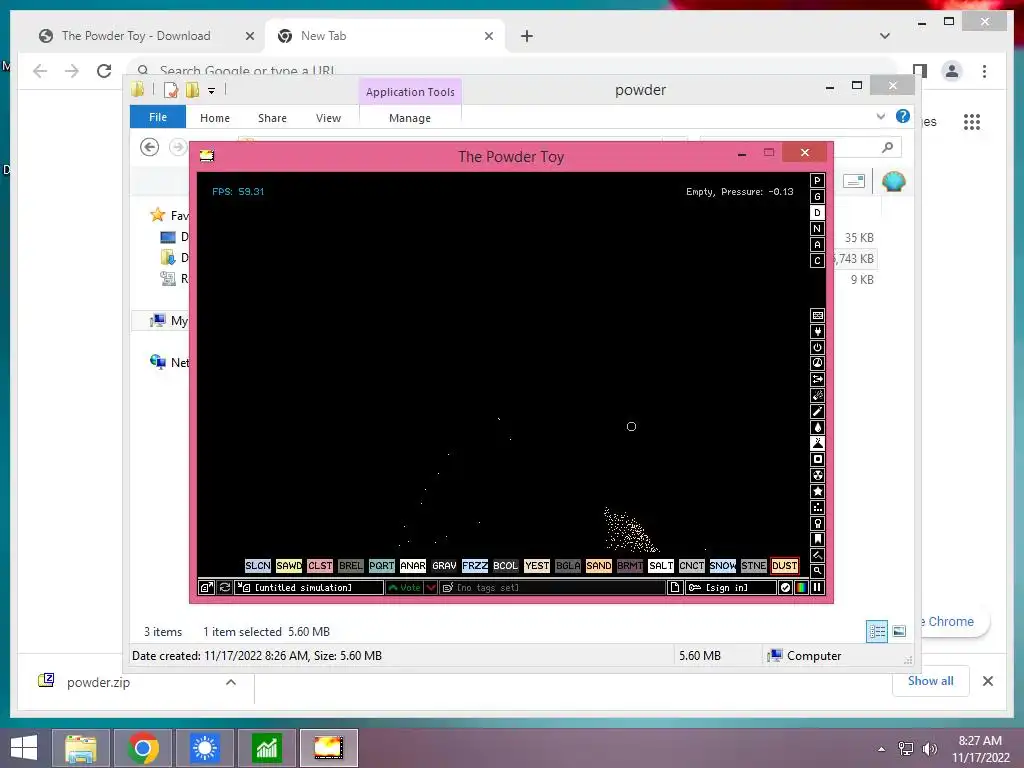
Task: Select the SALT element swatch
Action: [x=661, y=566]
